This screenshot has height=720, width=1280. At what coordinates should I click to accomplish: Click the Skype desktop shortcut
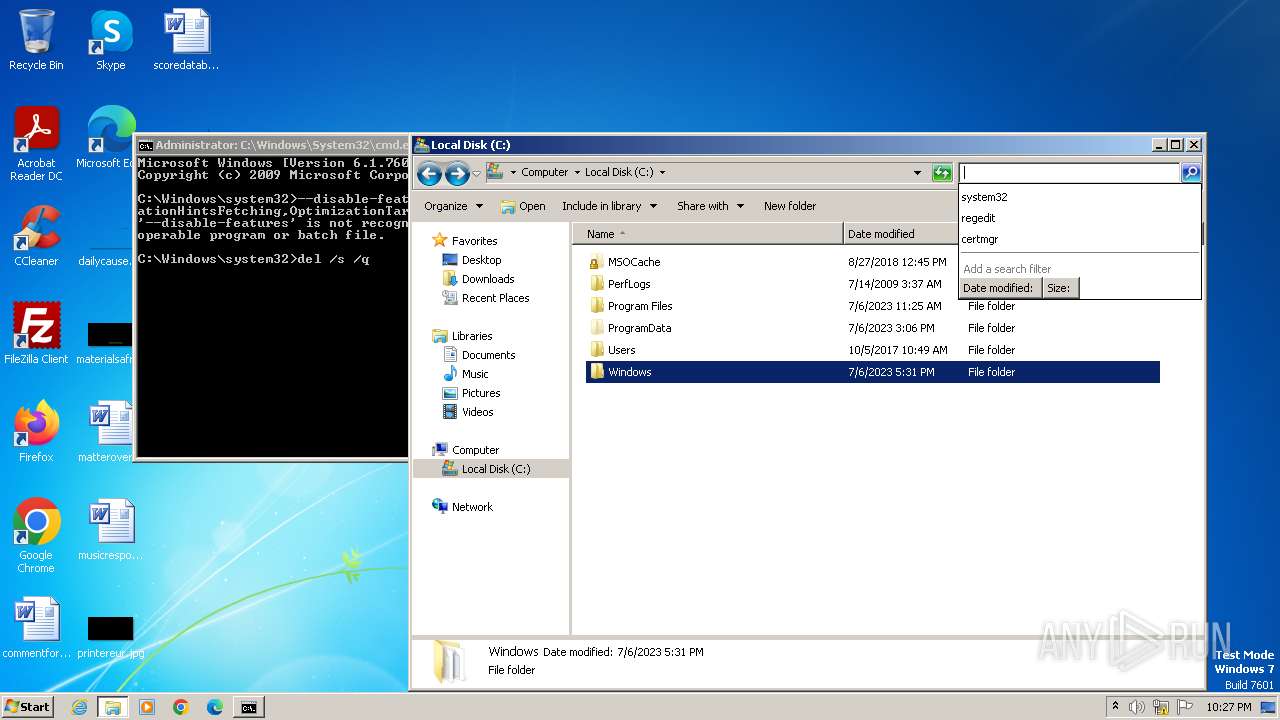click(x=110, y=40)
